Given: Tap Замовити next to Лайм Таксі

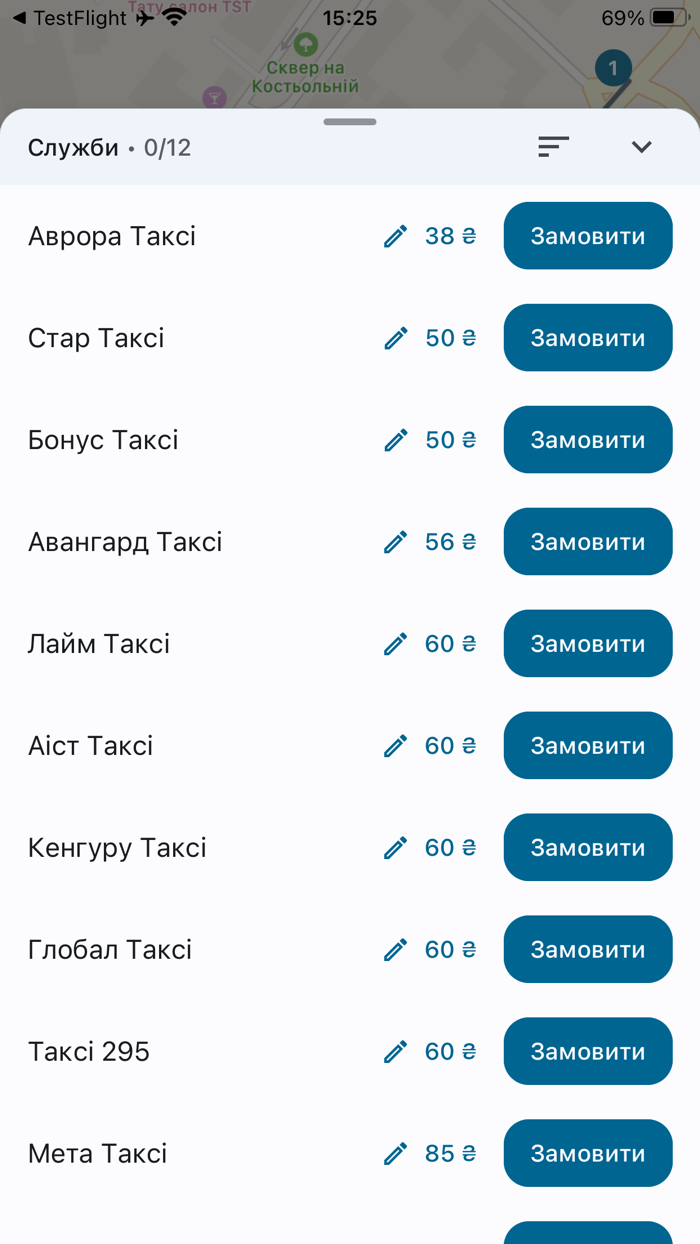Looking at the screenshot, I should [588, 643].
